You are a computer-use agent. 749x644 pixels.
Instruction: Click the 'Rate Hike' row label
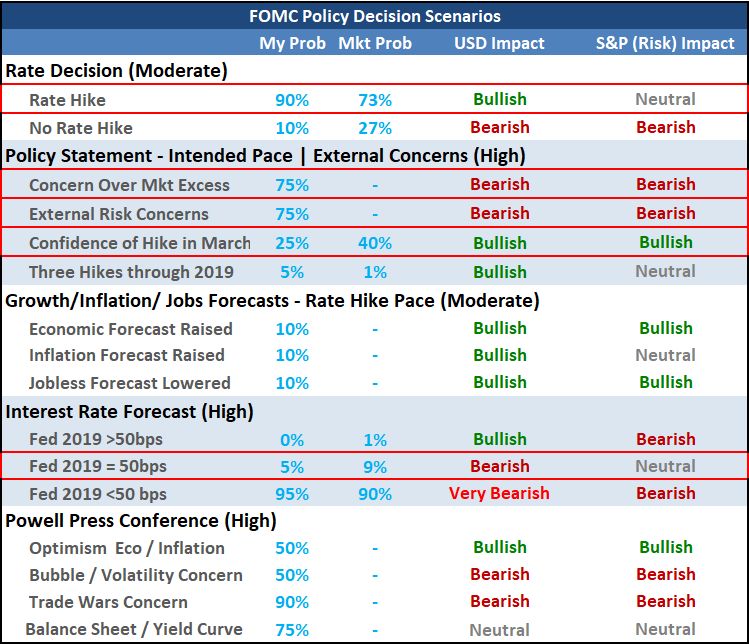(x=67, y=100)
